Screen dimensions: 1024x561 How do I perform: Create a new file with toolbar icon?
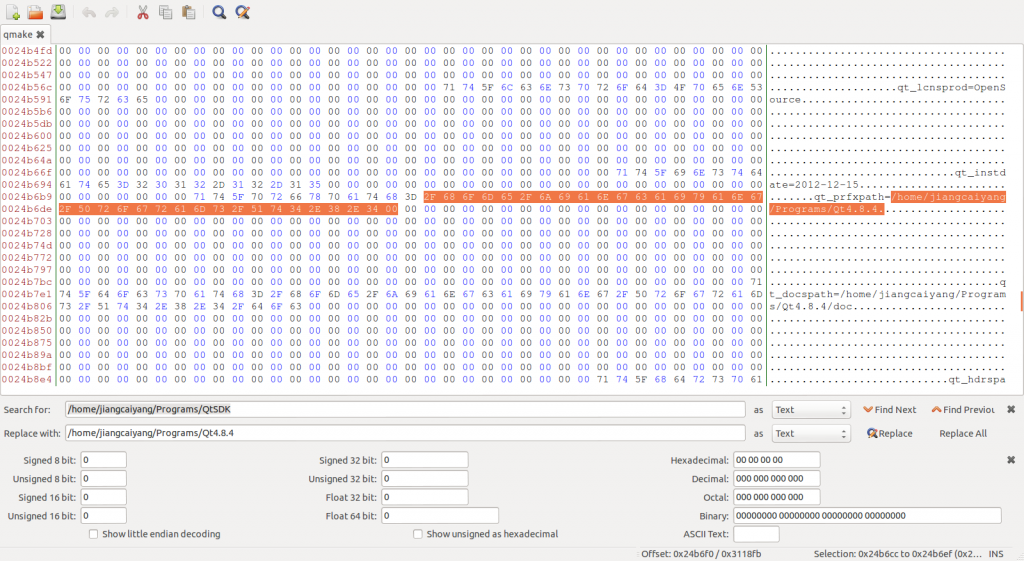12,12
